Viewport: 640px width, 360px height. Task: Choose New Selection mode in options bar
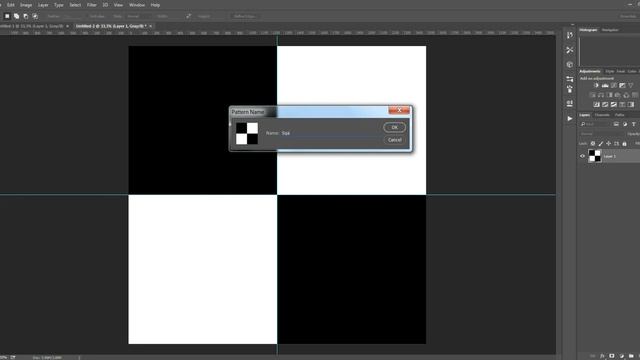pos(7,16)
